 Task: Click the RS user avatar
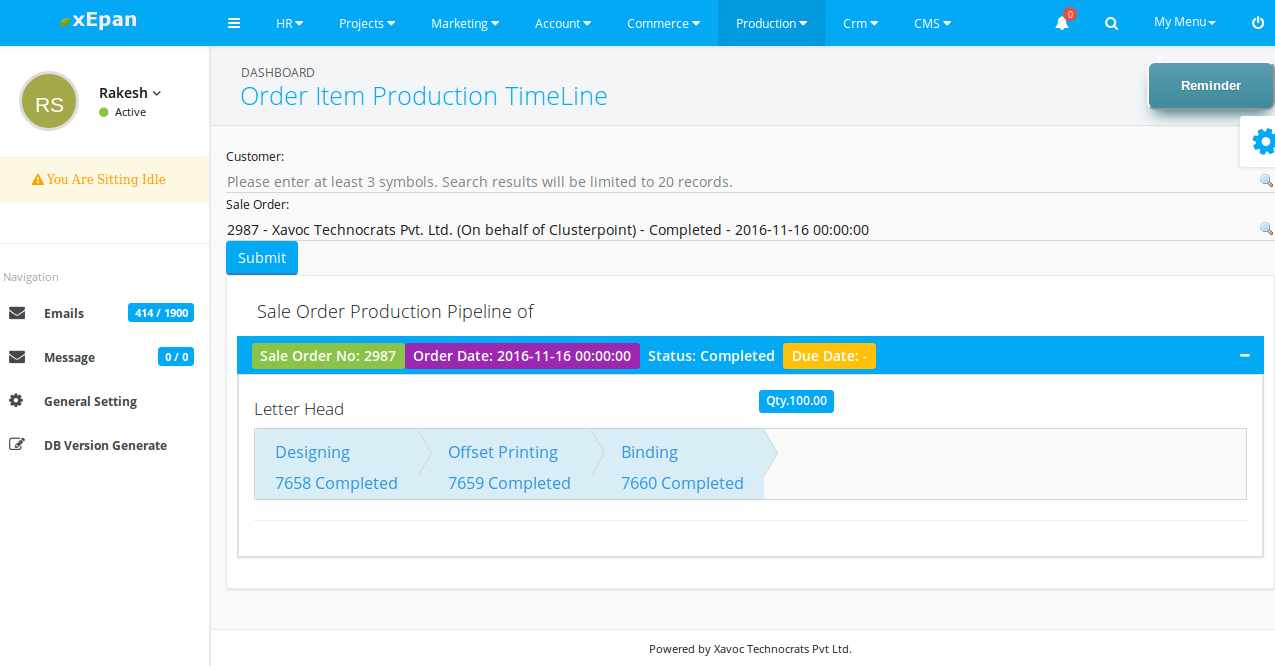[49, 101]
